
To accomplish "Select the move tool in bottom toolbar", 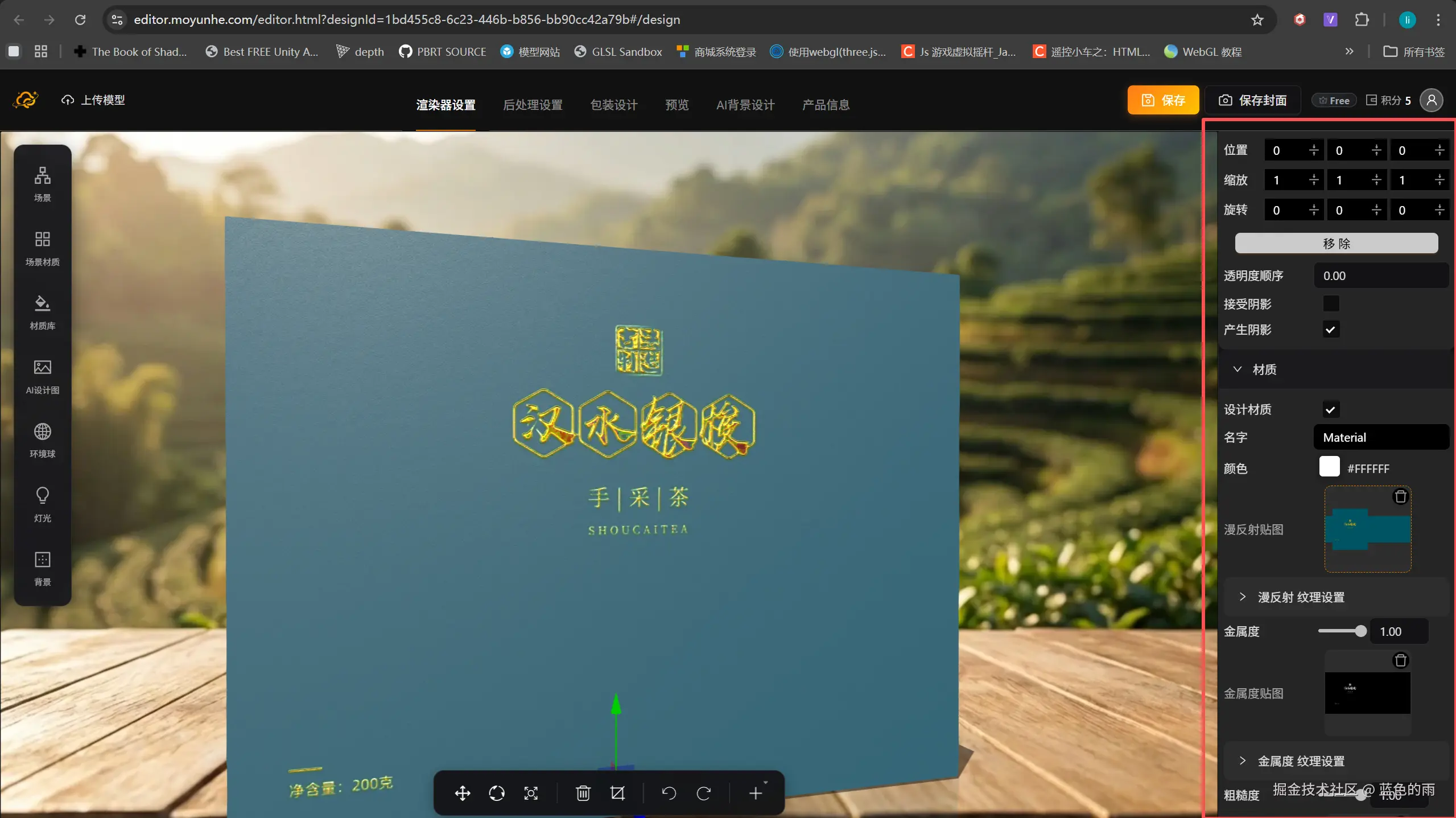I will (462, 793).
